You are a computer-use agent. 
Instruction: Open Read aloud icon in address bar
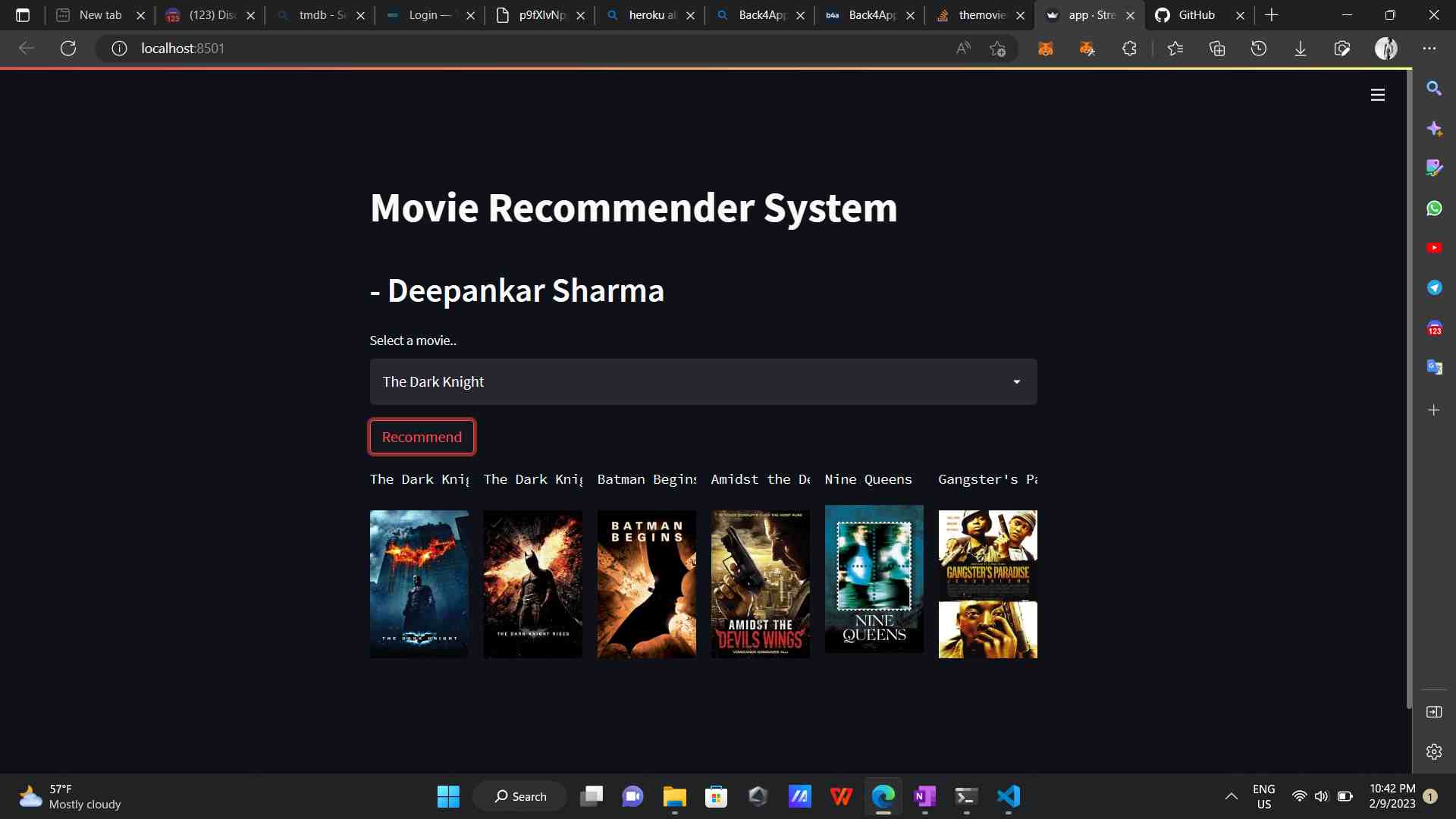pyautogui.click(x=963, y=49)
